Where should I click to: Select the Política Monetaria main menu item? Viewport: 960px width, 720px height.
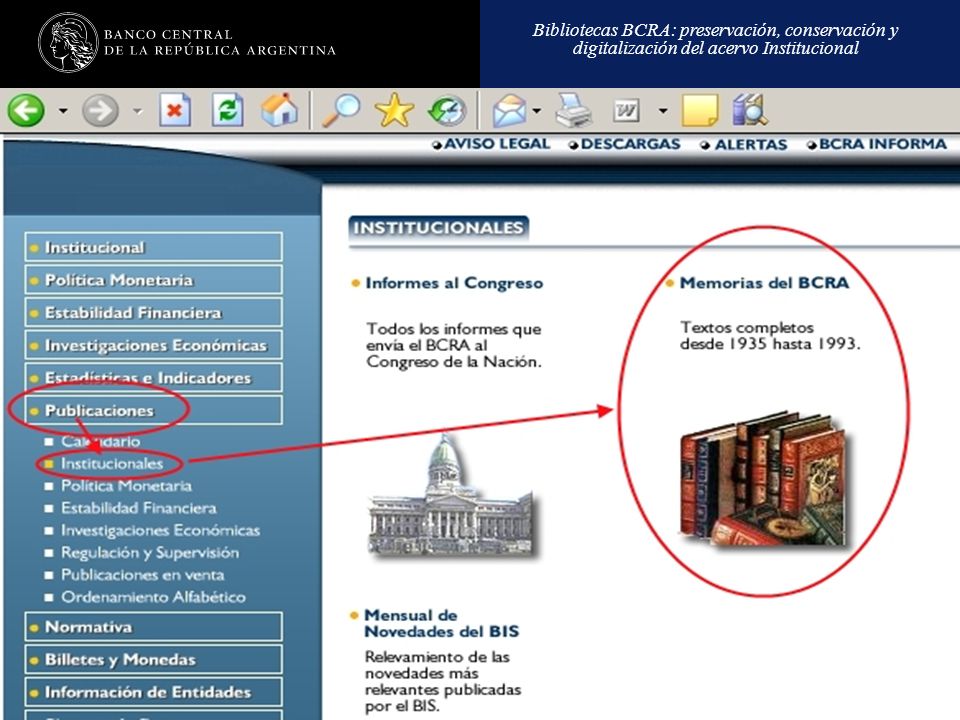tap(154, 280)
